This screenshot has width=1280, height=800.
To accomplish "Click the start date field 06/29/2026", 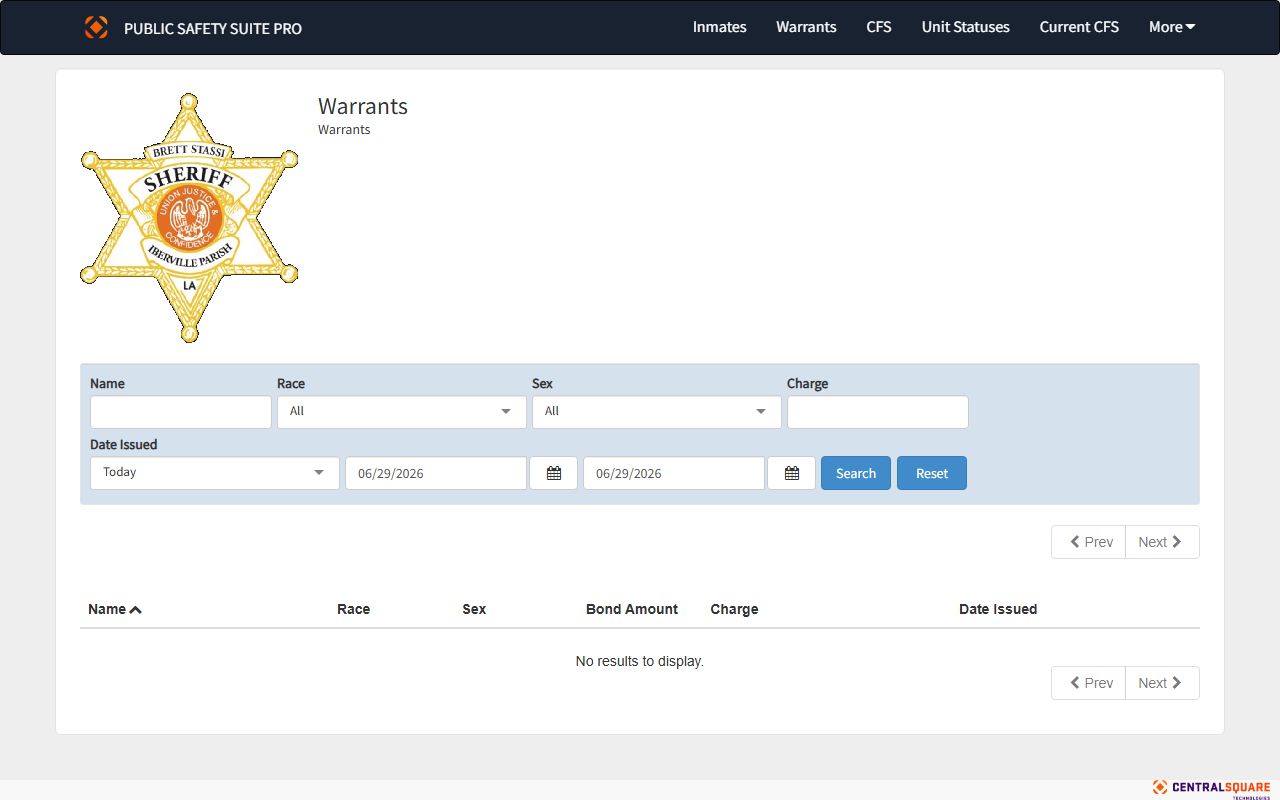I will click(x=436, y=473).
